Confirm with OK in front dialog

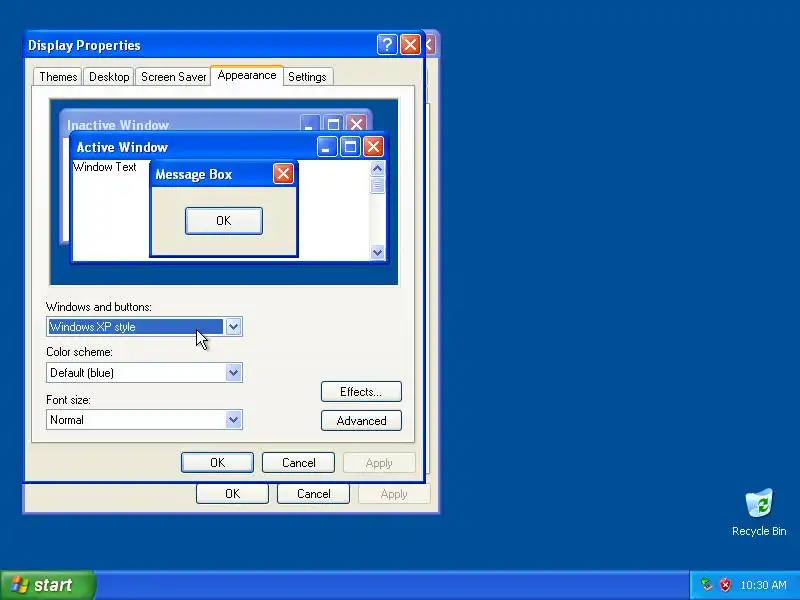pos(217,463)
